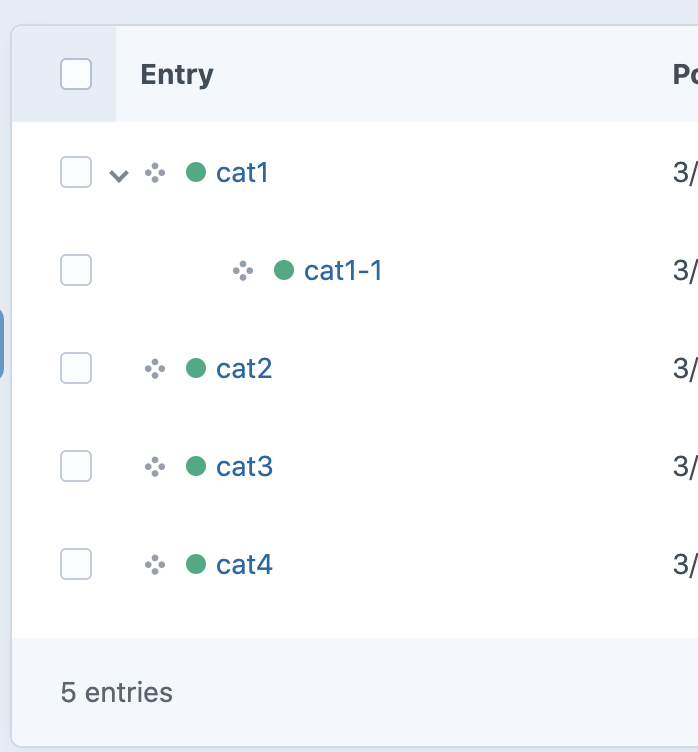
Task: Check the checkbox for the cat1 row
Action: click(x=76, y=172)
